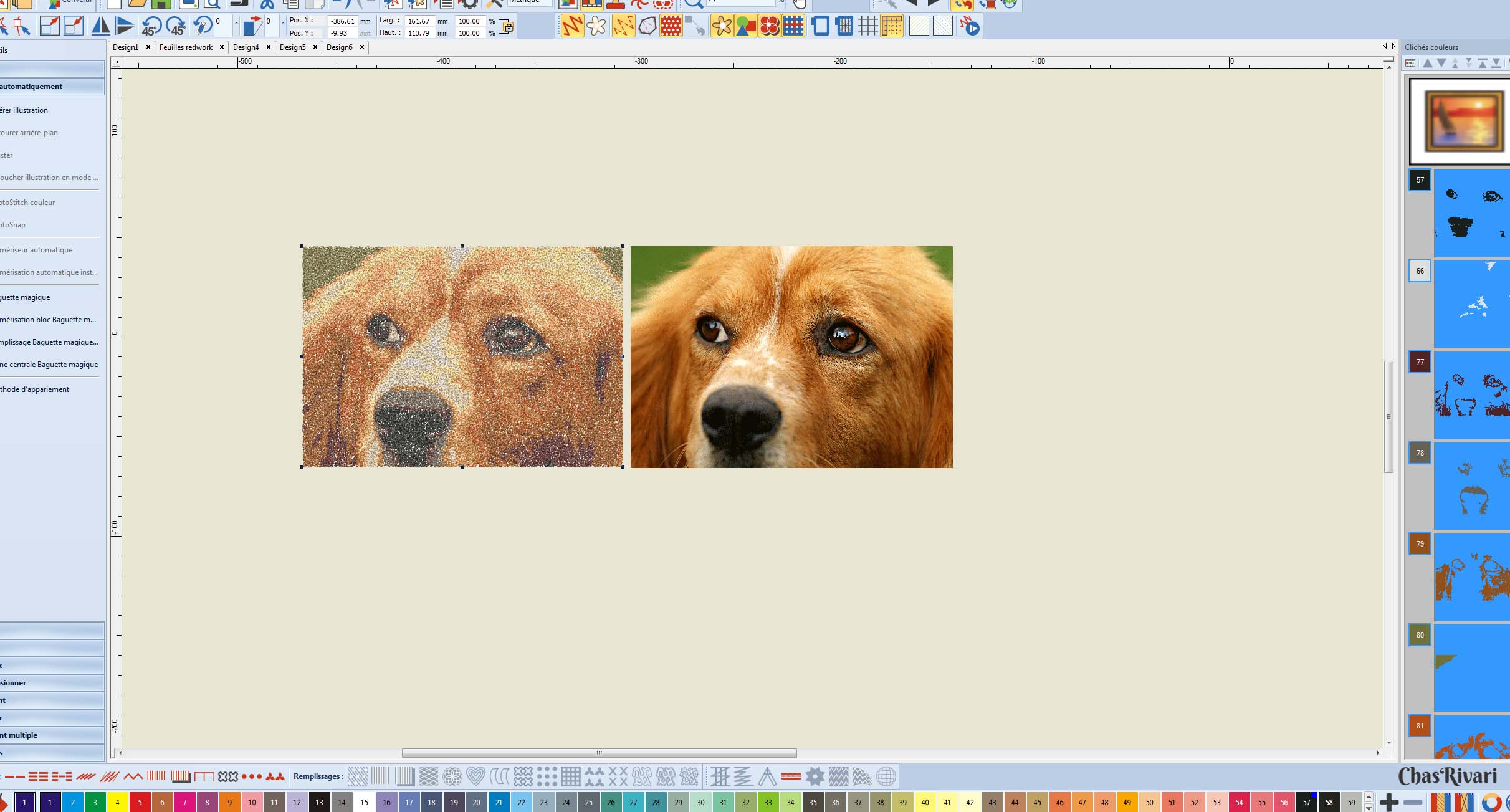The width and height of the screenshot is (1510, 812).
Task: Toggle the orange rulers and guides icon
Action: [892, 26]
